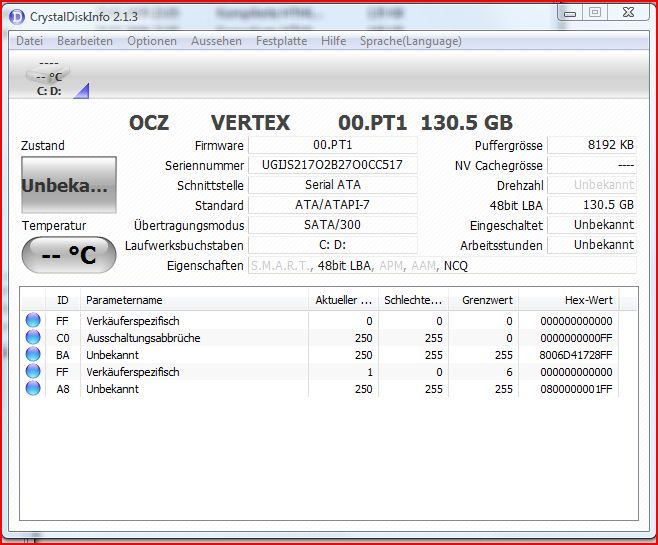Screen dimensions: 658x545
Task: Click status orb of the A8 Unbekannt row
Action: coord(33,389)
